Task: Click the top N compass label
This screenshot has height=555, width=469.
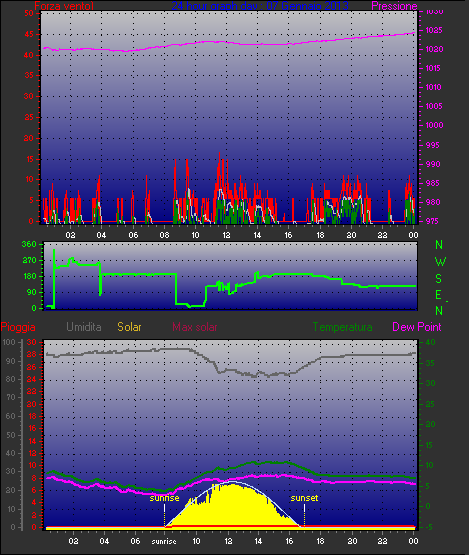Action: (439, 245)
